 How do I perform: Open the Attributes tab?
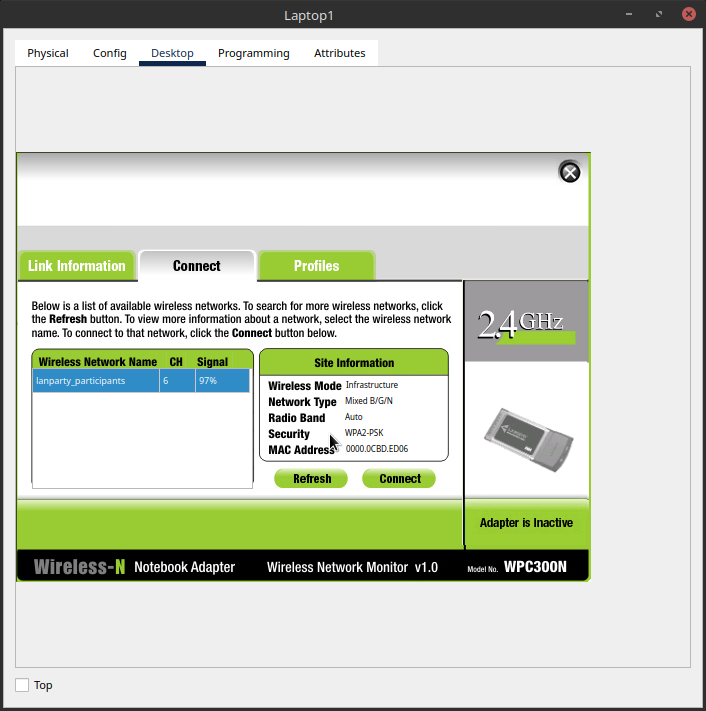coord(340,53)
